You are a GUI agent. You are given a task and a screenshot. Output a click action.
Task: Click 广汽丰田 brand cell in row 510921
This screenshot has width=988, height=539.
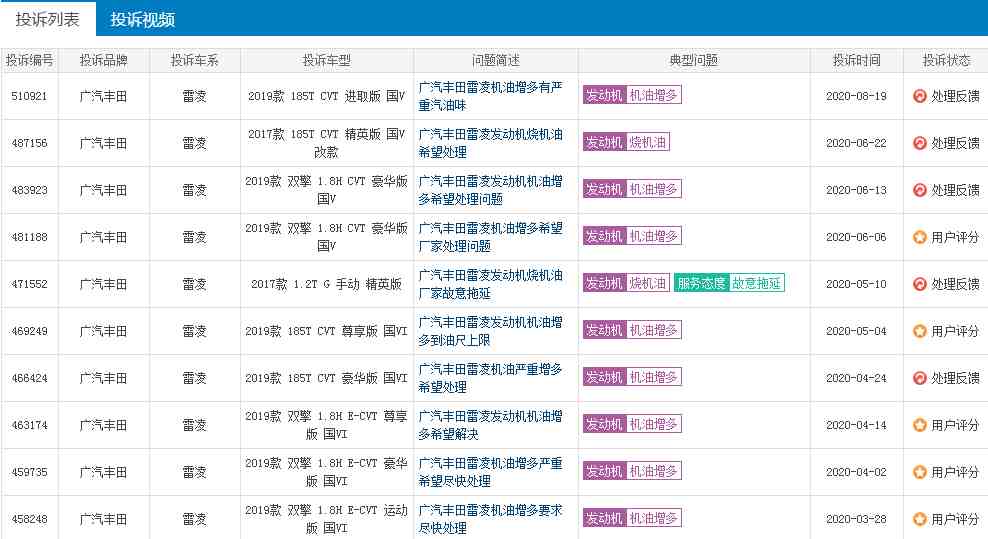point(103,96)
